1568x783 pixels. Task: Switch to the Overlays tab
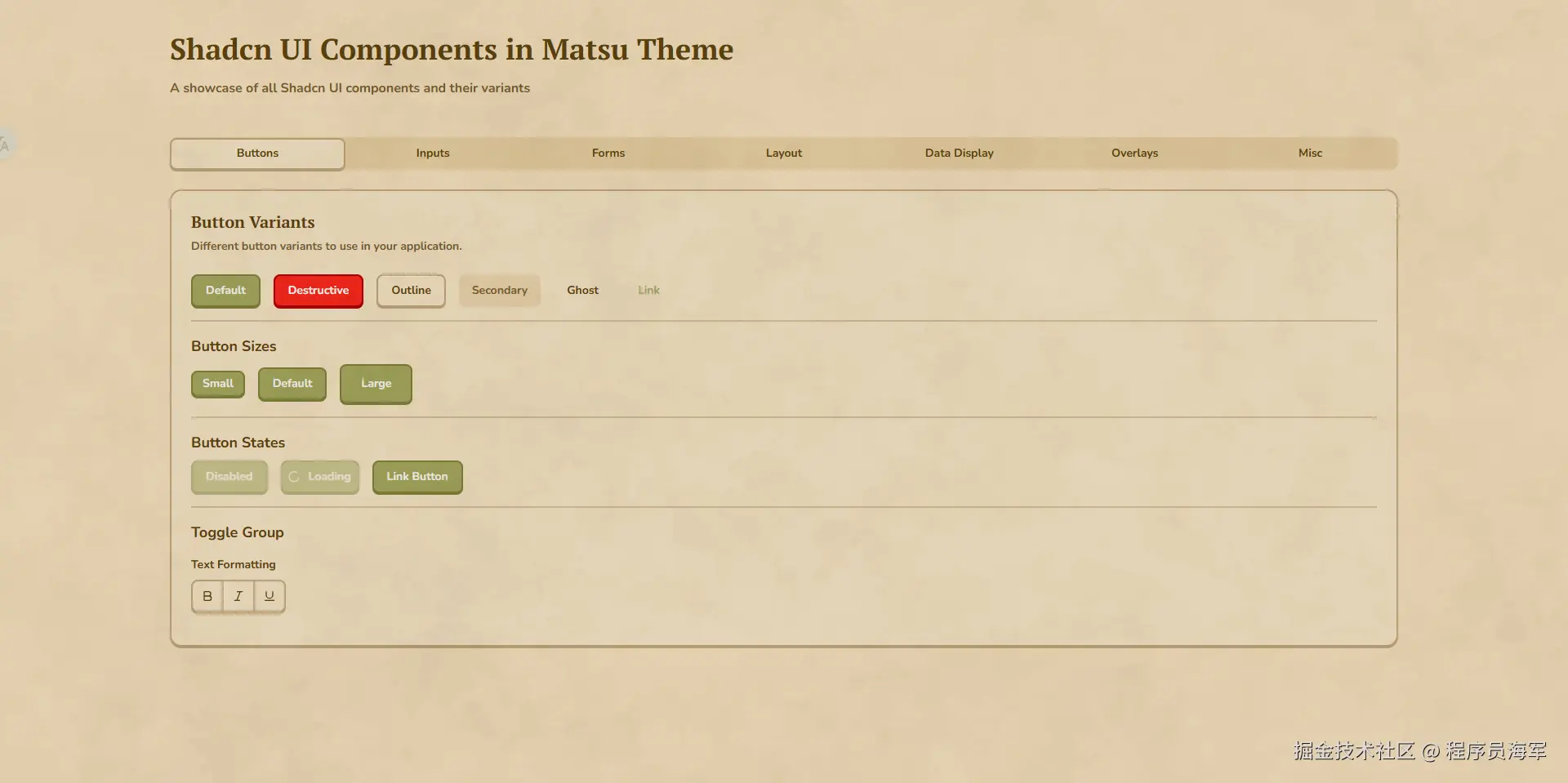1135,153
